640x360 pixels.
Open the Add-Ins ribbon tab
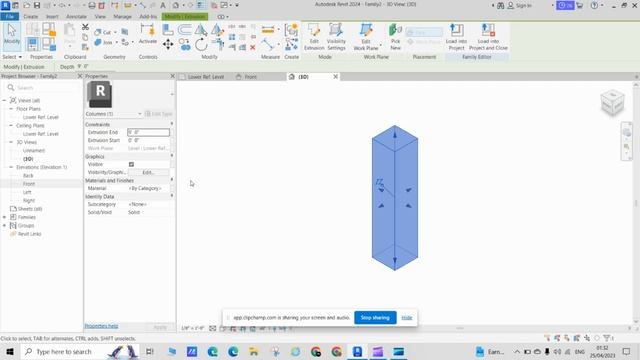(148, 17)
